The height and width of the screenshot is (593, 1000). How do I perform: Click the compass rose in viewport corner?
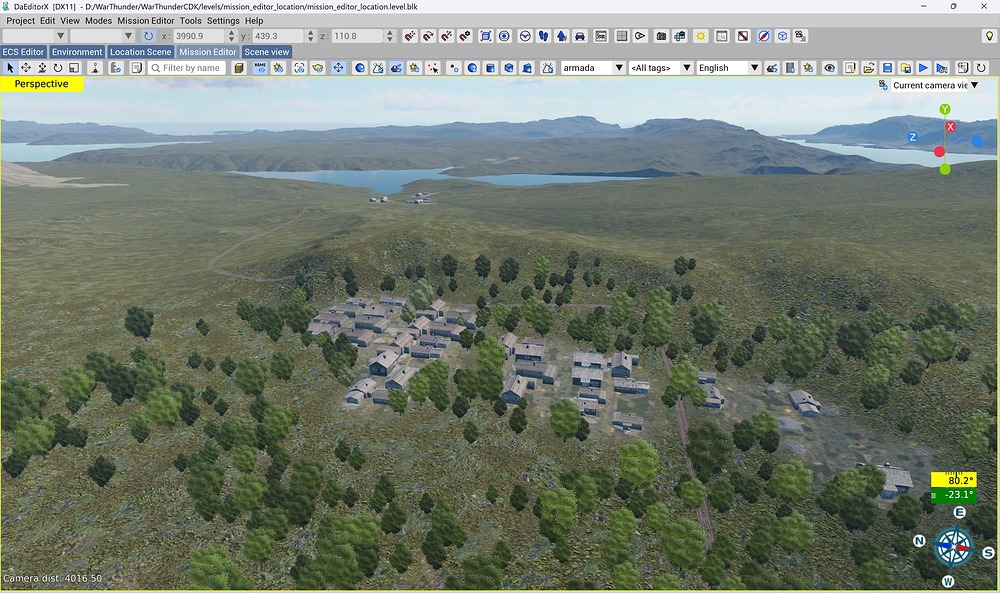pos(953,546)
